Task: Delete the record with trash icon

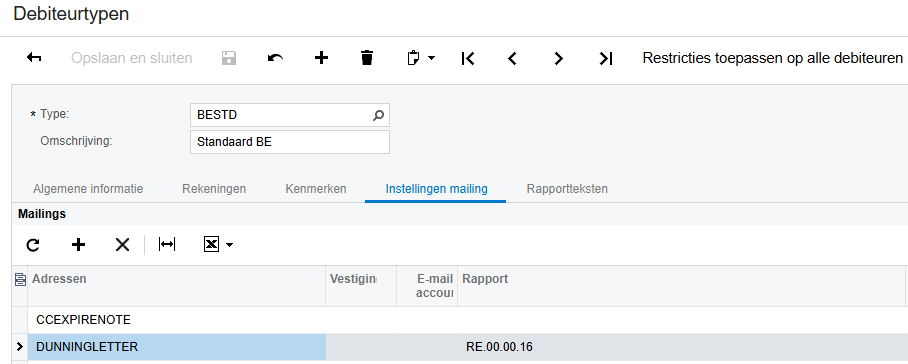Action: coord(367,58)
